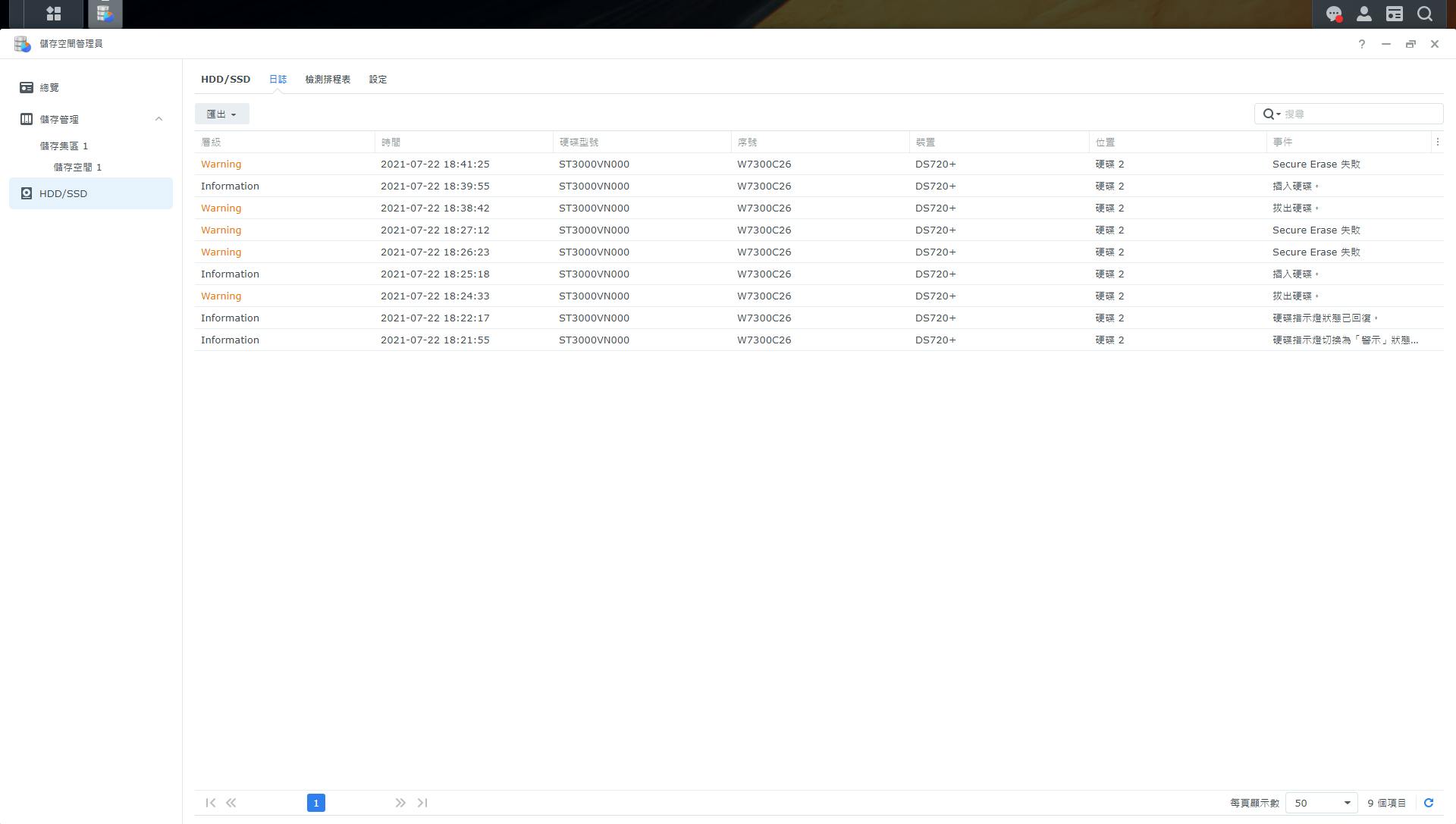This screenshot has height=824, width=1456.
Task: Click the help question mark icon
Action: (x=1361, y=44)
